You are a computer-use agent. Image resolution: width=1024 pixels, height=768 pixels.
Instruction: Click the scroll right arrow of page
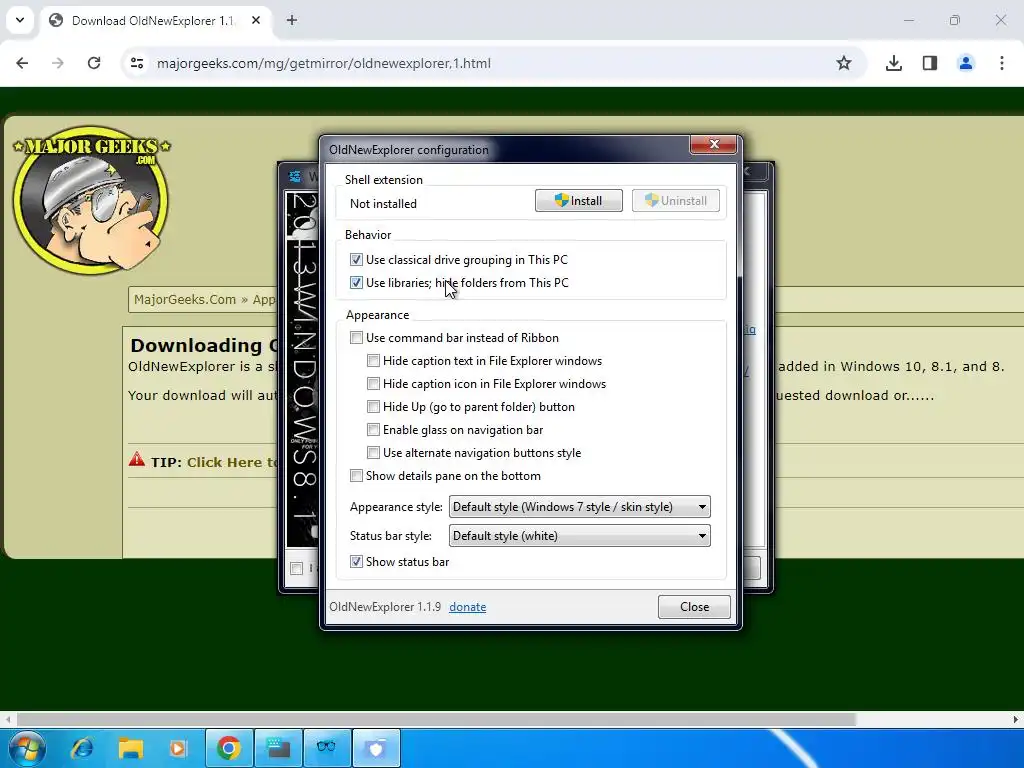tap(1016, 720)
